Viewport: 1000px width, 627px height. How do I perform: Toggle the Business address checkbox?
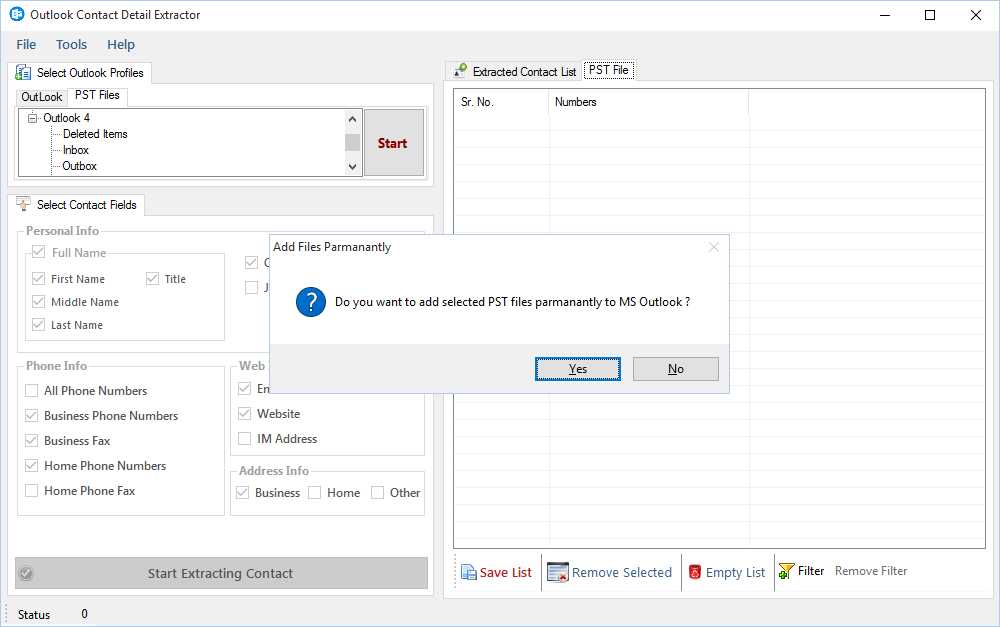click(242, 492)
